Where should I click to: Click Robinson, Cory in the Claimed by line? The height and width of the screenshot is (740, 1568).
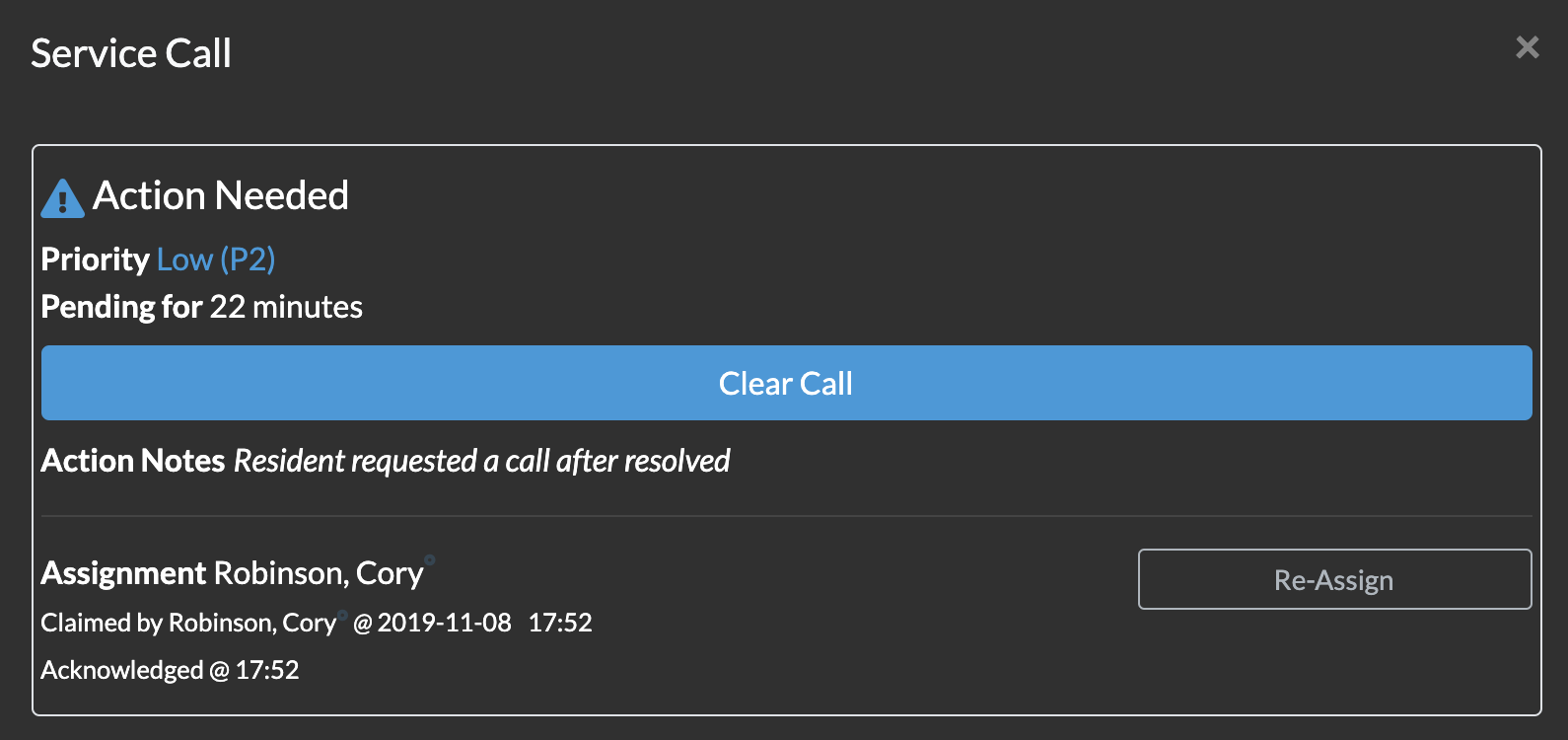[x=252, y=623]
